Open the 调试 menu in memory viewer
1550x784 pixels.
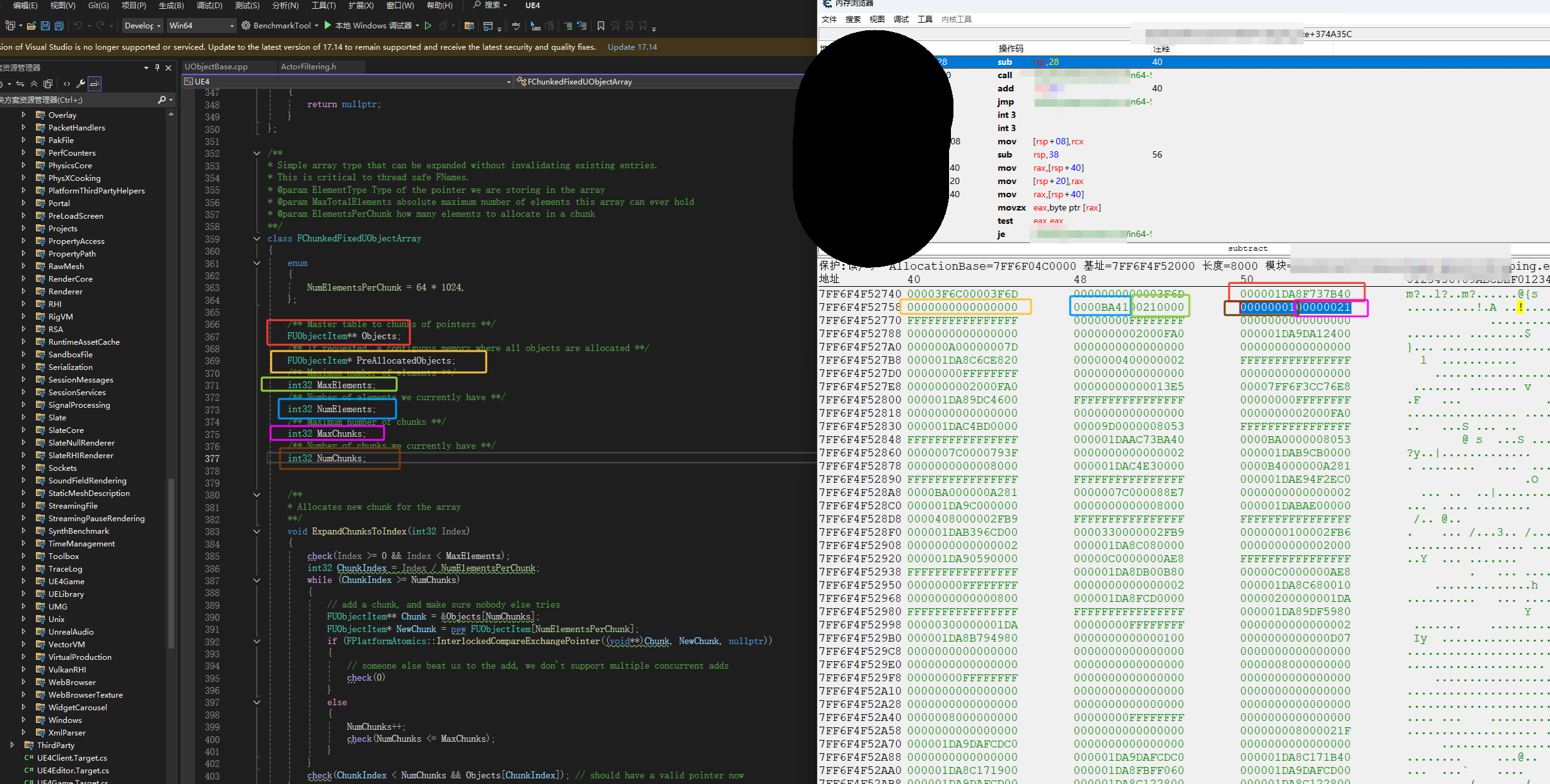[900, 20]
